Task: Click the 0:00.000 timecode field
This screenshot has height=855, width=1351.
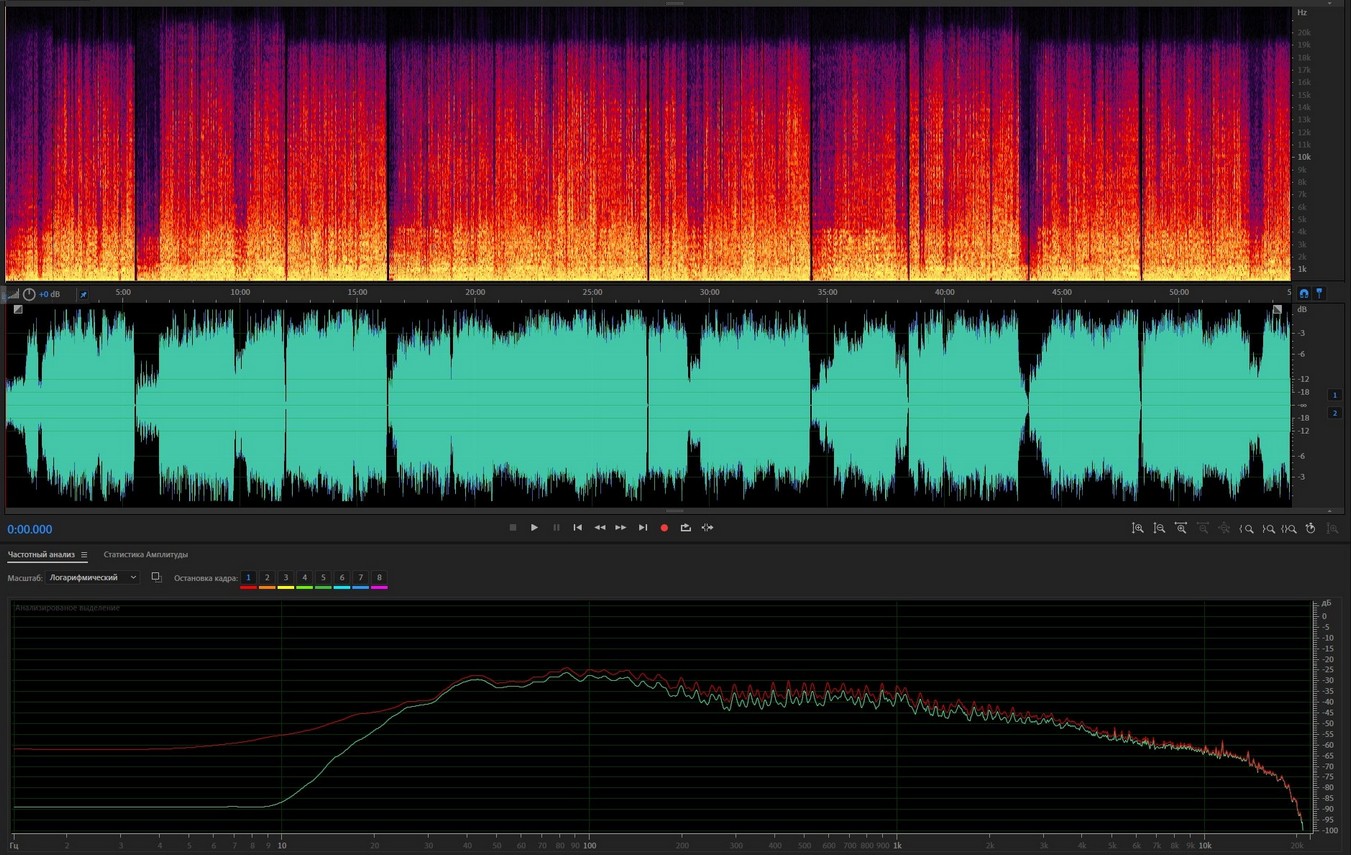Action: tap(30, 530)
